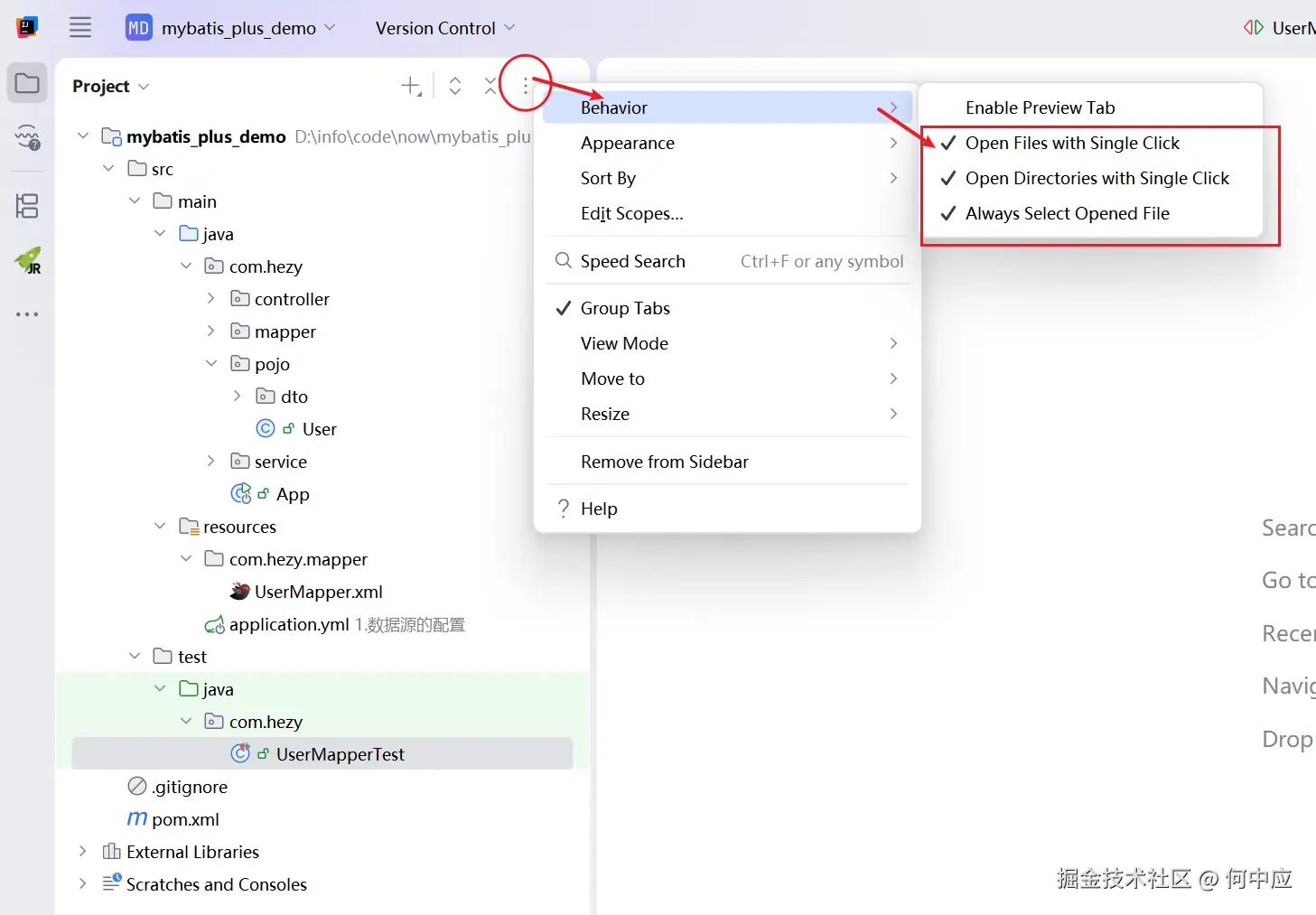The height and width of the screenshot is (915, 1316).
Task: Collapse the pojo package
Action: (211, 363)
